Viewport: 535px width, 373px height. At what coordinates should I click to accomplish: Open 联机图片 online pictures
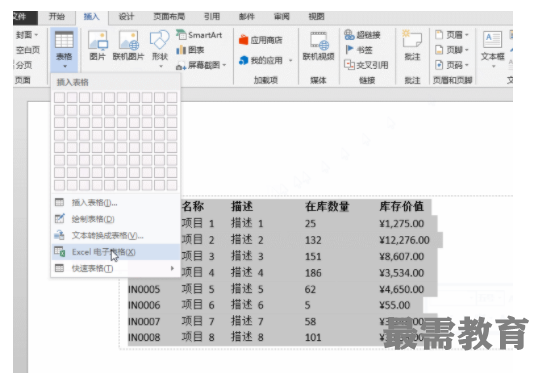pyautogui.click(x=128, y=45)
